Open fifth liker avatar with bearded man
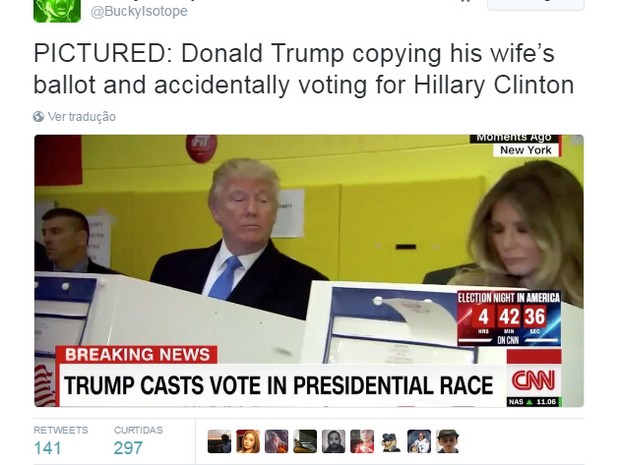The image size is (620, 465). pos(333,441)
